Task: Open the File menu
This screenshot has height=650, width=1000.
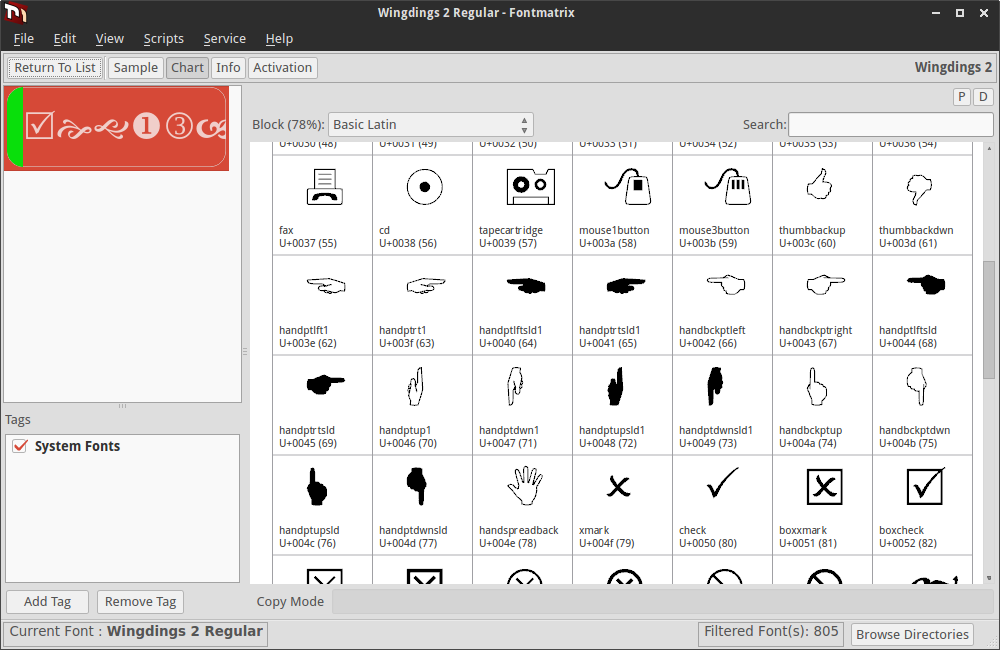Action: 24,38
